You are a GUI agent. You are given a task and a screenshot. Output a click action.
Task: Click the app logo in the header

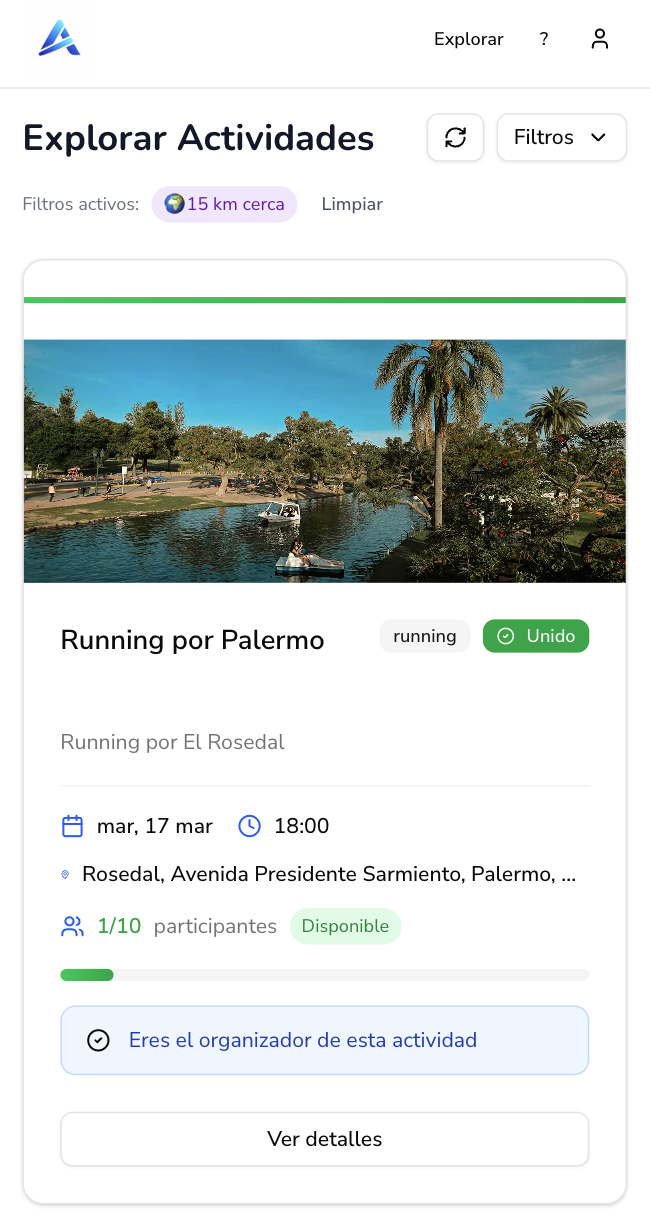tap(59, 39)
